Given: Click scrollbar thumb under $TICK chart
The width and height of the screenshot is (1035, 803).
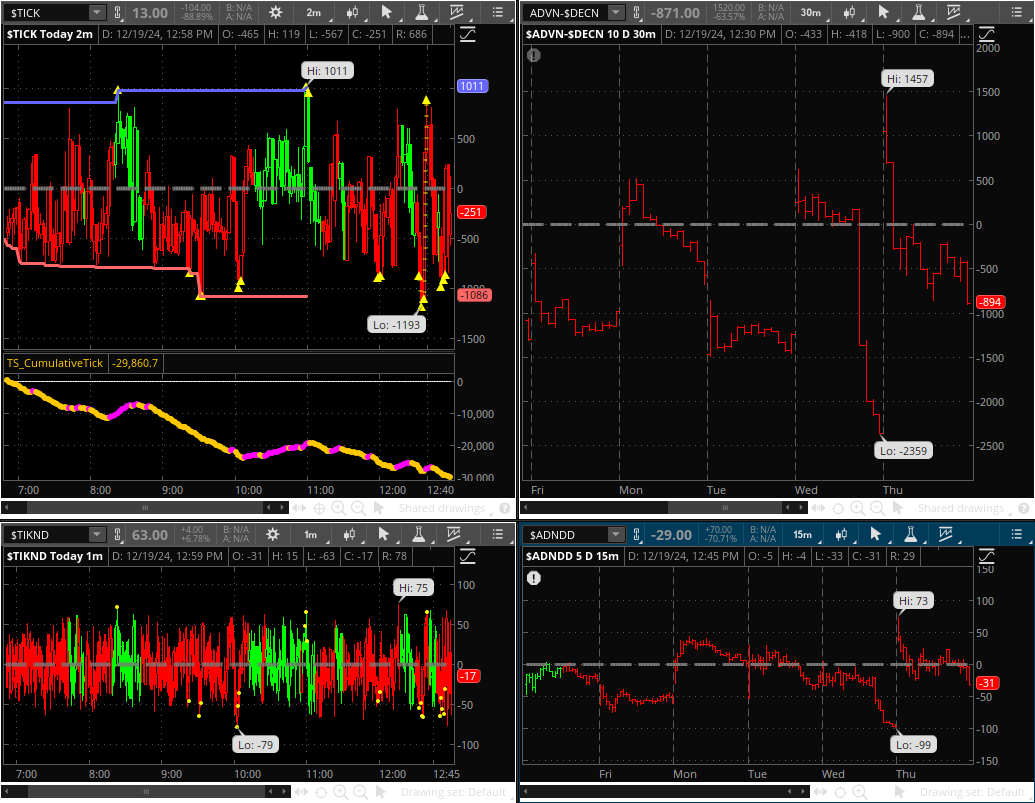Looking at the screenshot, I should tap(145, 508).
